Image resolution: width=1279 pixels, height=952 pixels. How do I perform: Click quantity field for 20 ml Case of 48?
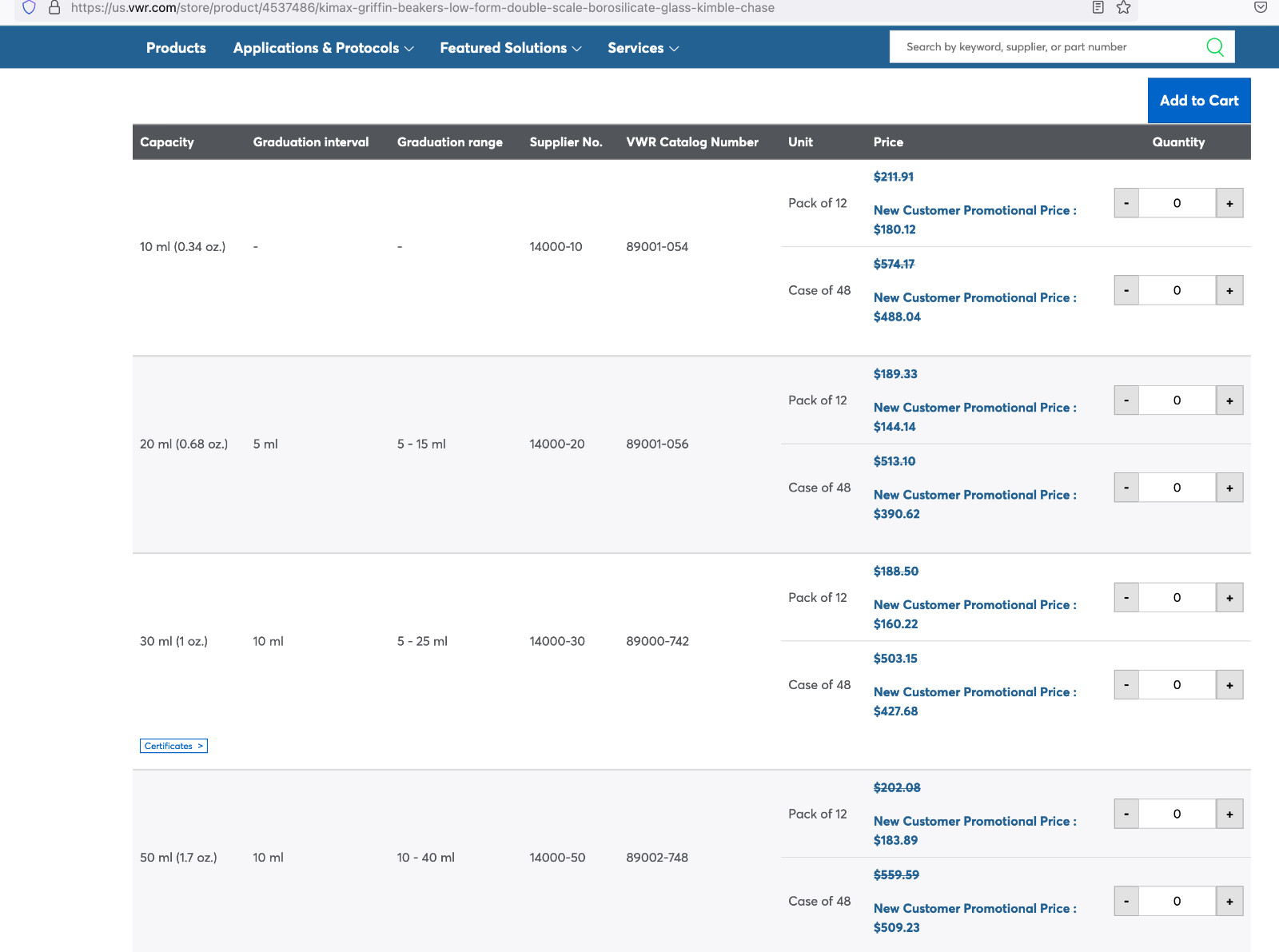pos(1177,488)
